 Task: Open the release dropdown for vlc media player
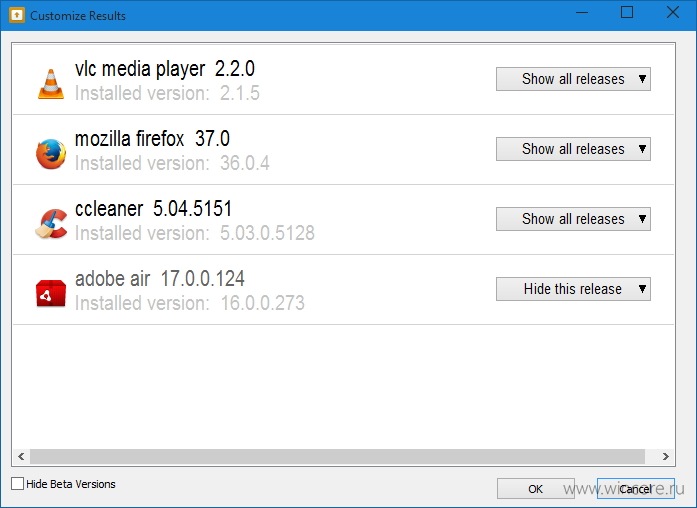(x=573, y=79)
